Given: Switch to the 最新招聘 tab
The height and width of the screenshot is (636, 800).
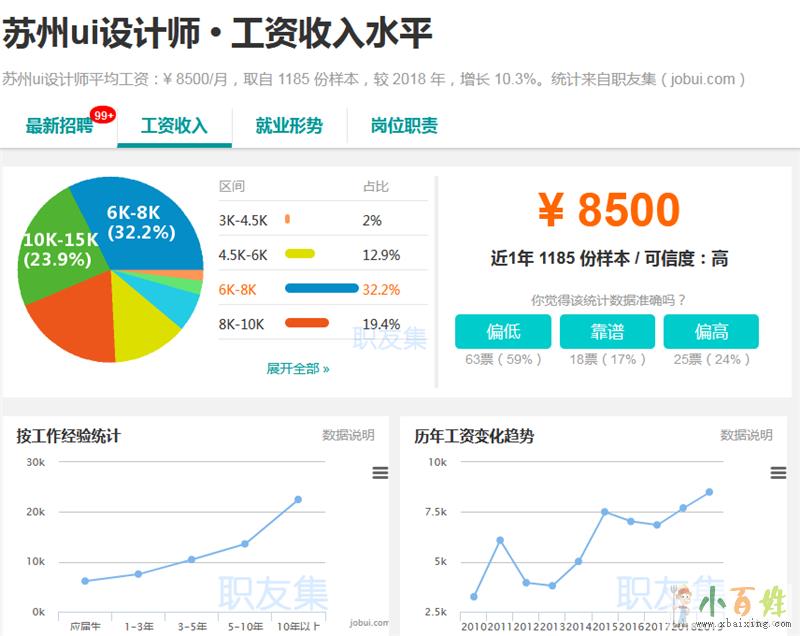Looking at the screenshot, I should pyautogui.click(x=59, y=126).
